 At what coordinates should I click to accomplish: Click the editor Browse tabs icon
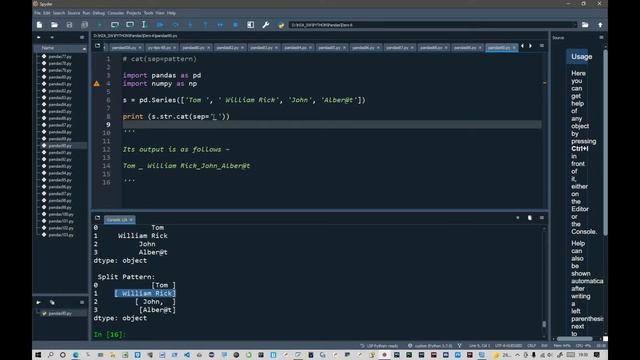coord(98,46)
